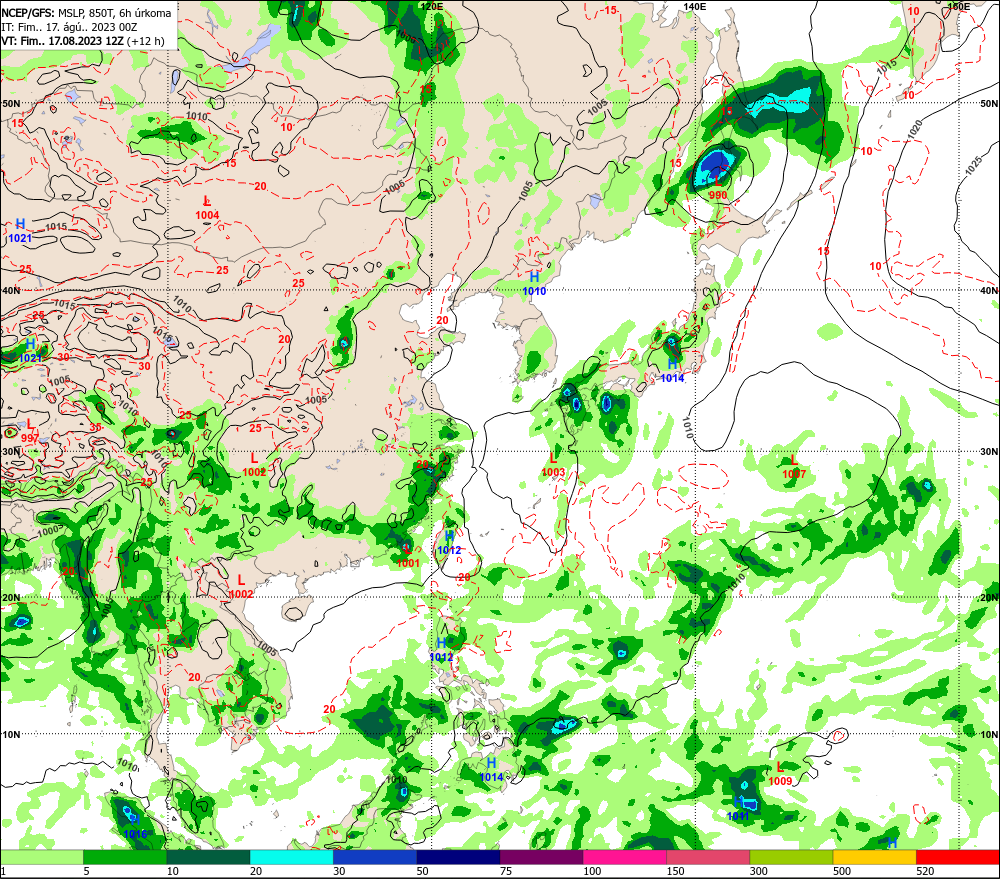Click the '1020' isobar label
Screen dimensions: 1000x879
913,130
